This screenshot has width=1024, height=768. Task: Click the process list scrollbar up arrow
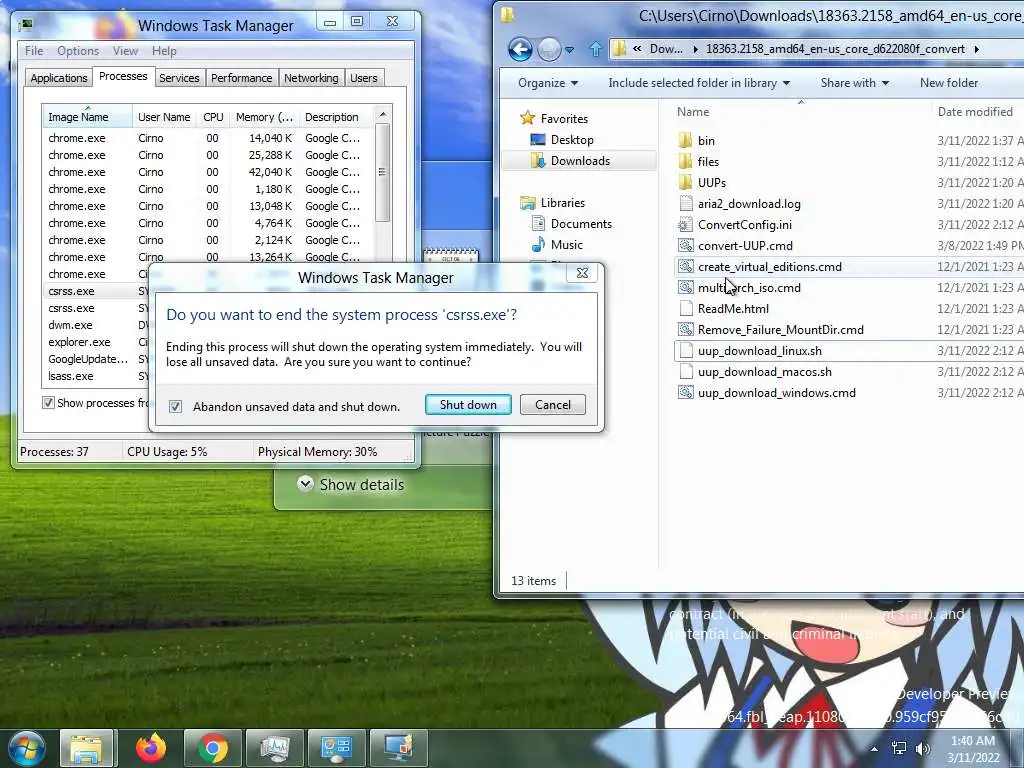coord(383,114)
